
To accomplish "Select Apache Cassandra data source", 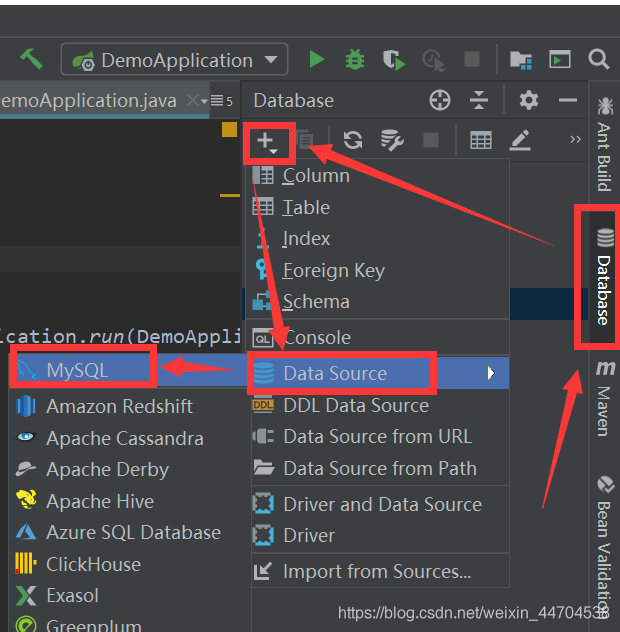I will pyautogui.click(x=130, y=438).
